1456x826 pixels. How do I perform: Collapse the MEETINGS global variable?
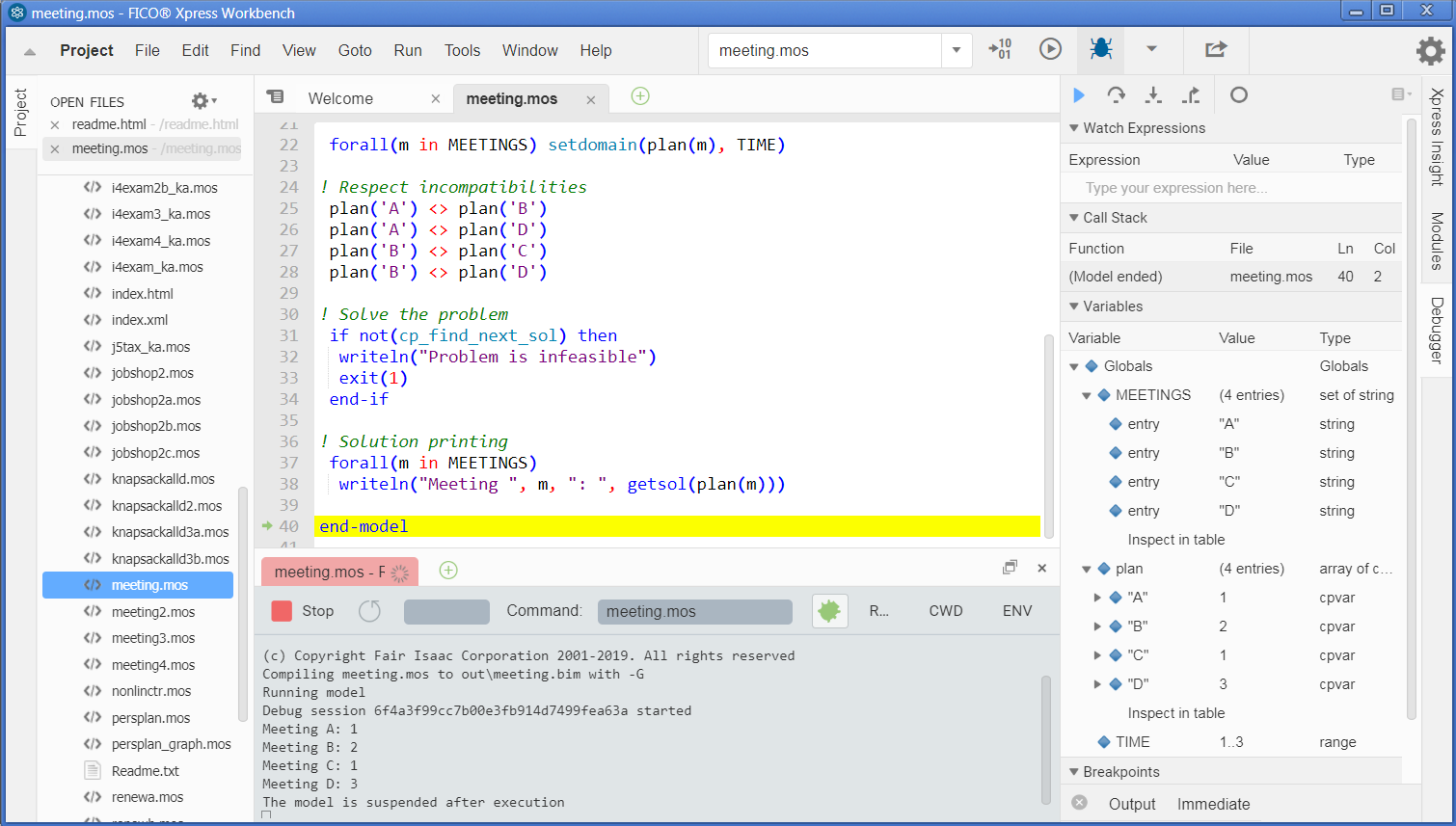coord(1086,394)
